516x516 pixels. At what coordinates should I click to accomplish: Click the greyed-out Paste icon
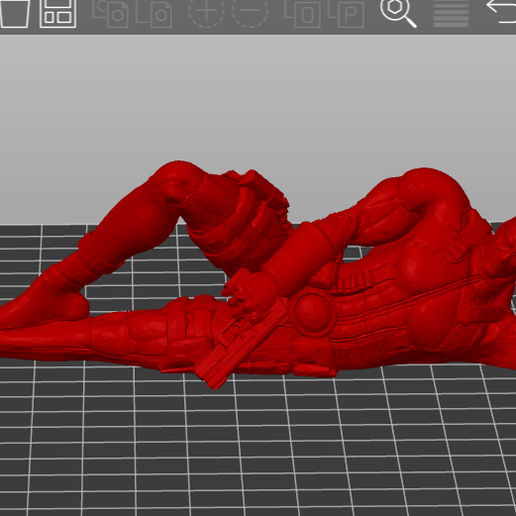[x=154, y=14]
